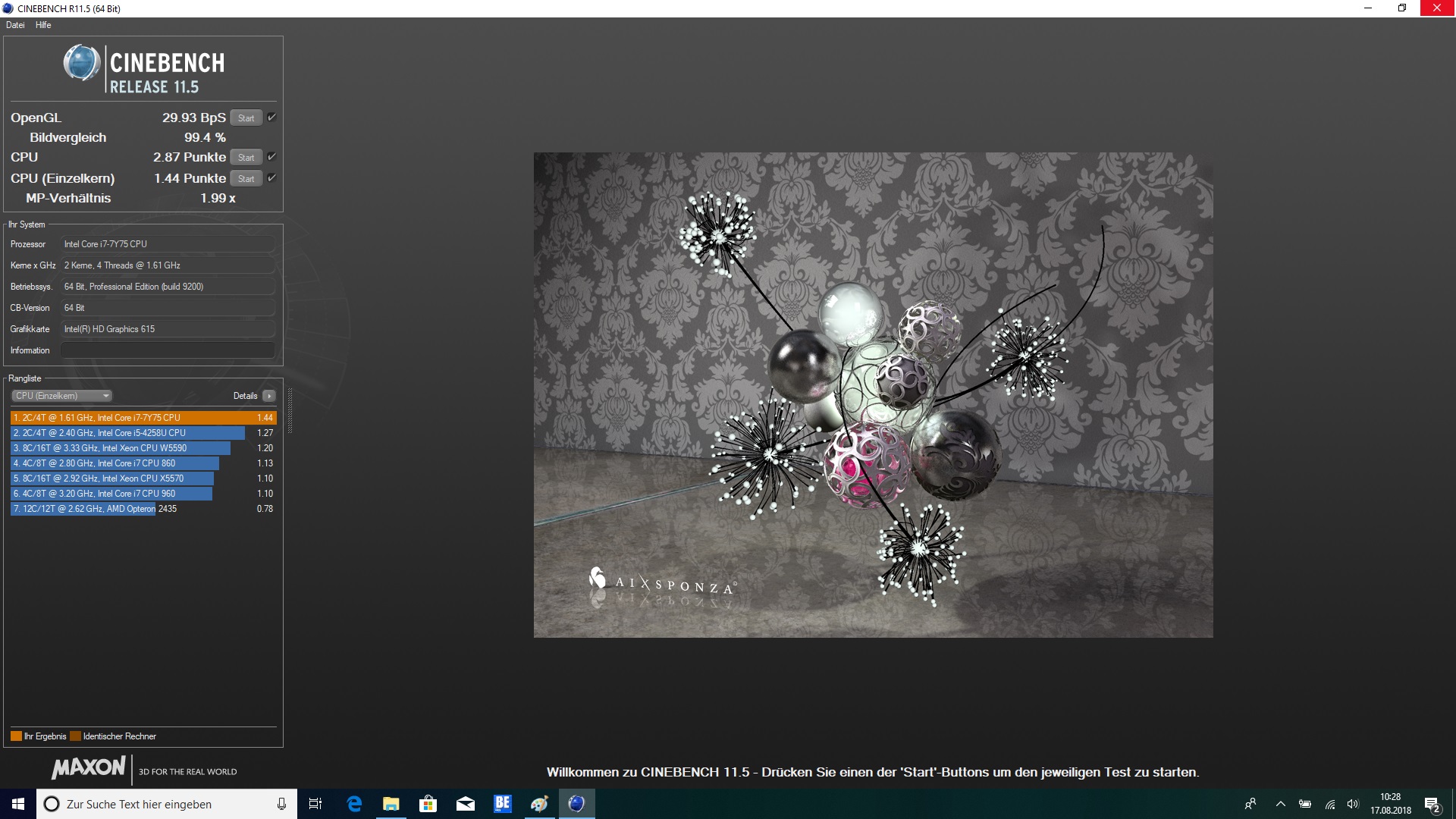Launch Microsoft Edge from the taskbar
Image resolution: width=1456 pixels, height=819 pixels.
(x=354, y=804)
